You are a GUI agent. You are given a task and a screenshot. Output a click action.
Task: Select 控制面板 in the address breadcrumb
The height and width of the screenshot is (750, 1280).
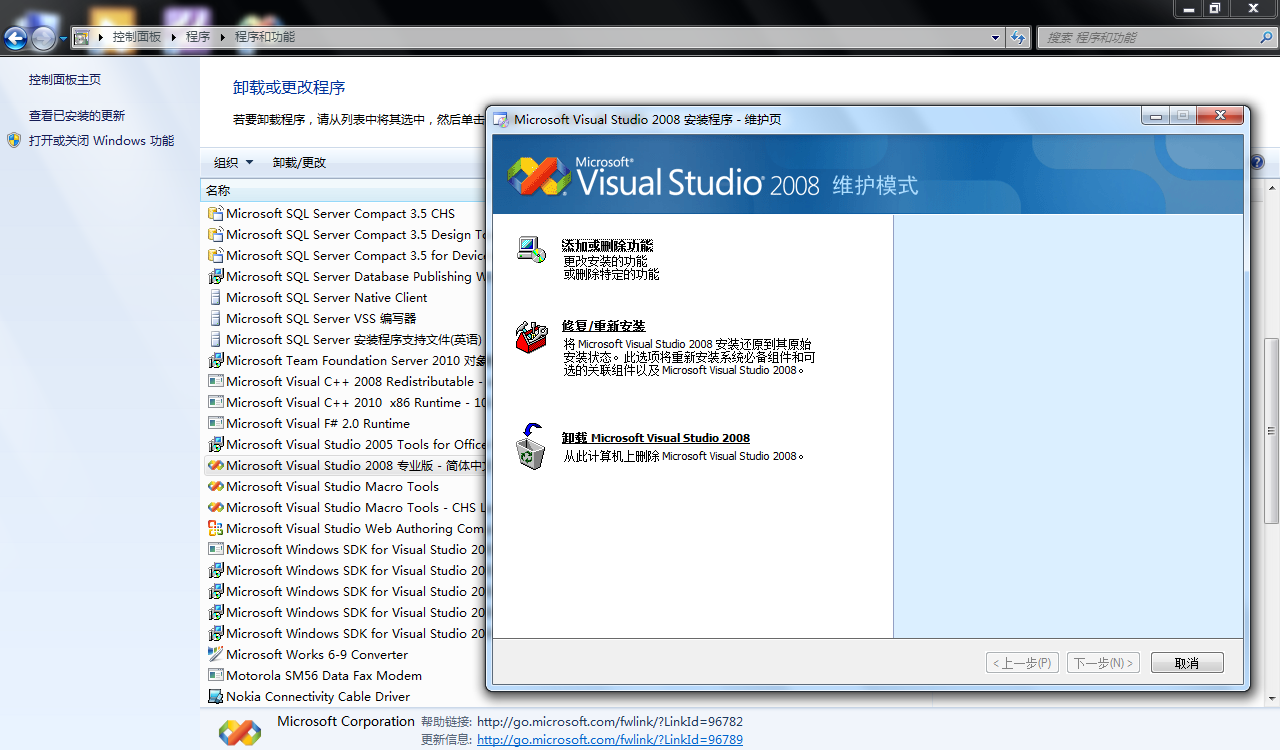click(x=136, y=37)
